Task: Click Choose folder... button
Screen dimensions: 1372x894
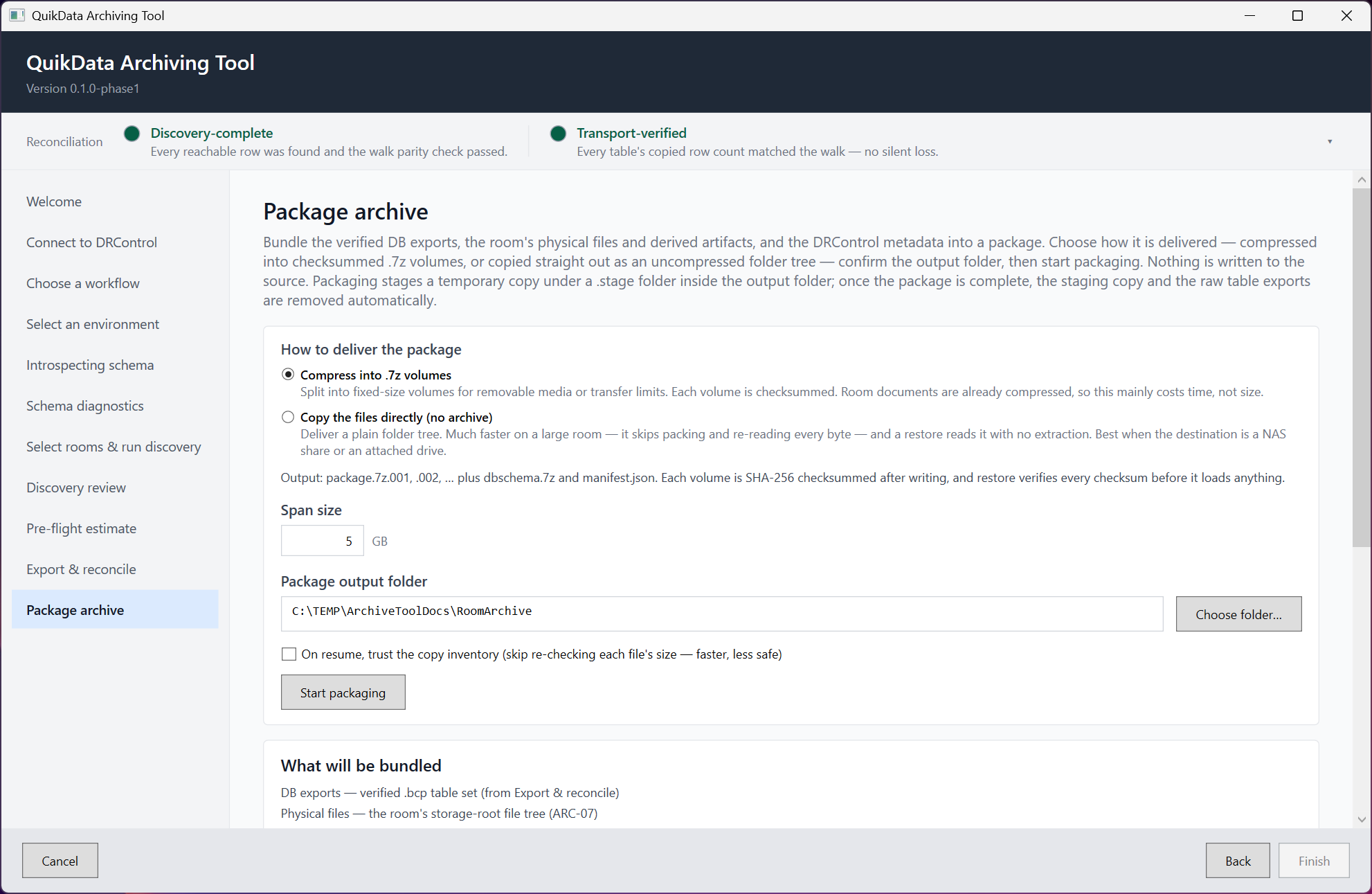Action: [x=1238, y=614]
